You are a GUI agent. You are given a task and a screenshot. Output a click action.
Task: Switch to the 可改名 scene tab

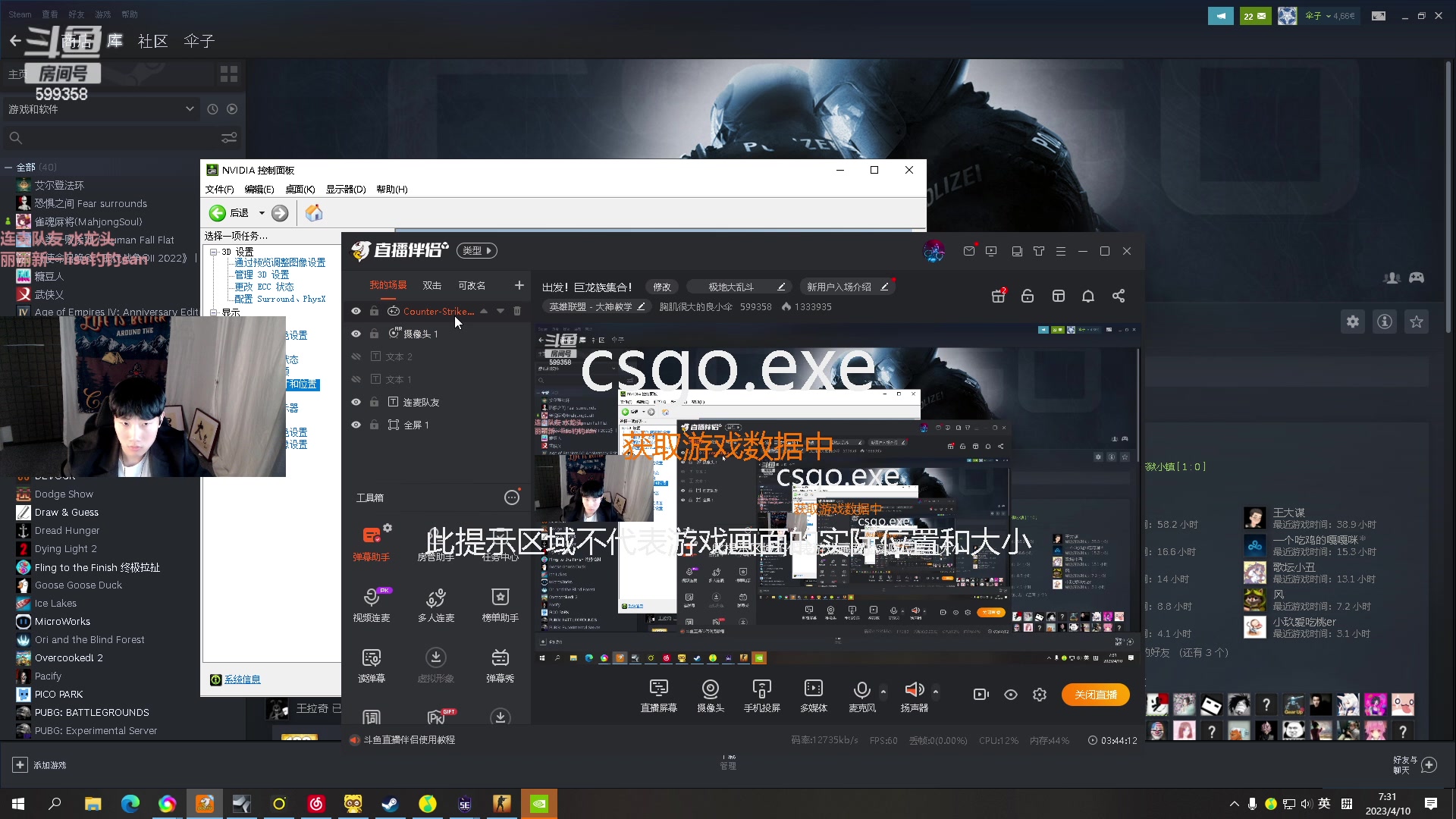coord(472,285)
